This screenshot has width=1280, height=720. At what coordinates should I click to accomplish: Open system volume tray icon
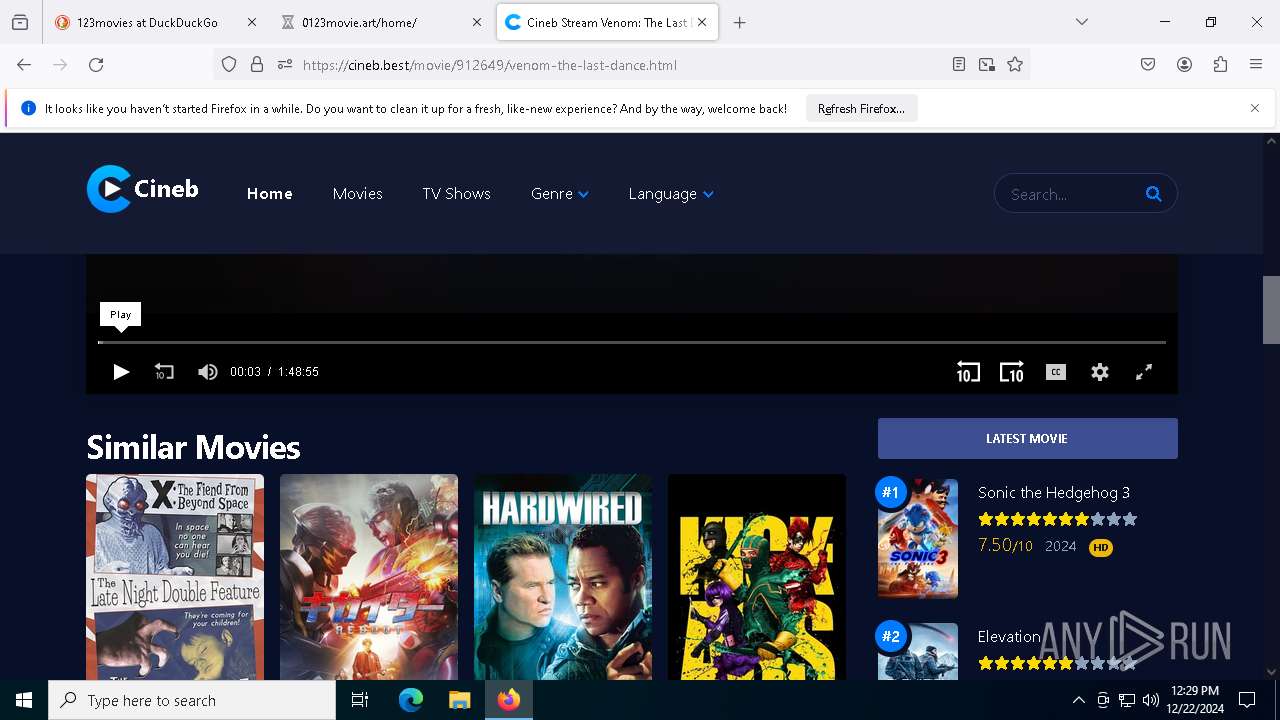[x=1151, y=700]
